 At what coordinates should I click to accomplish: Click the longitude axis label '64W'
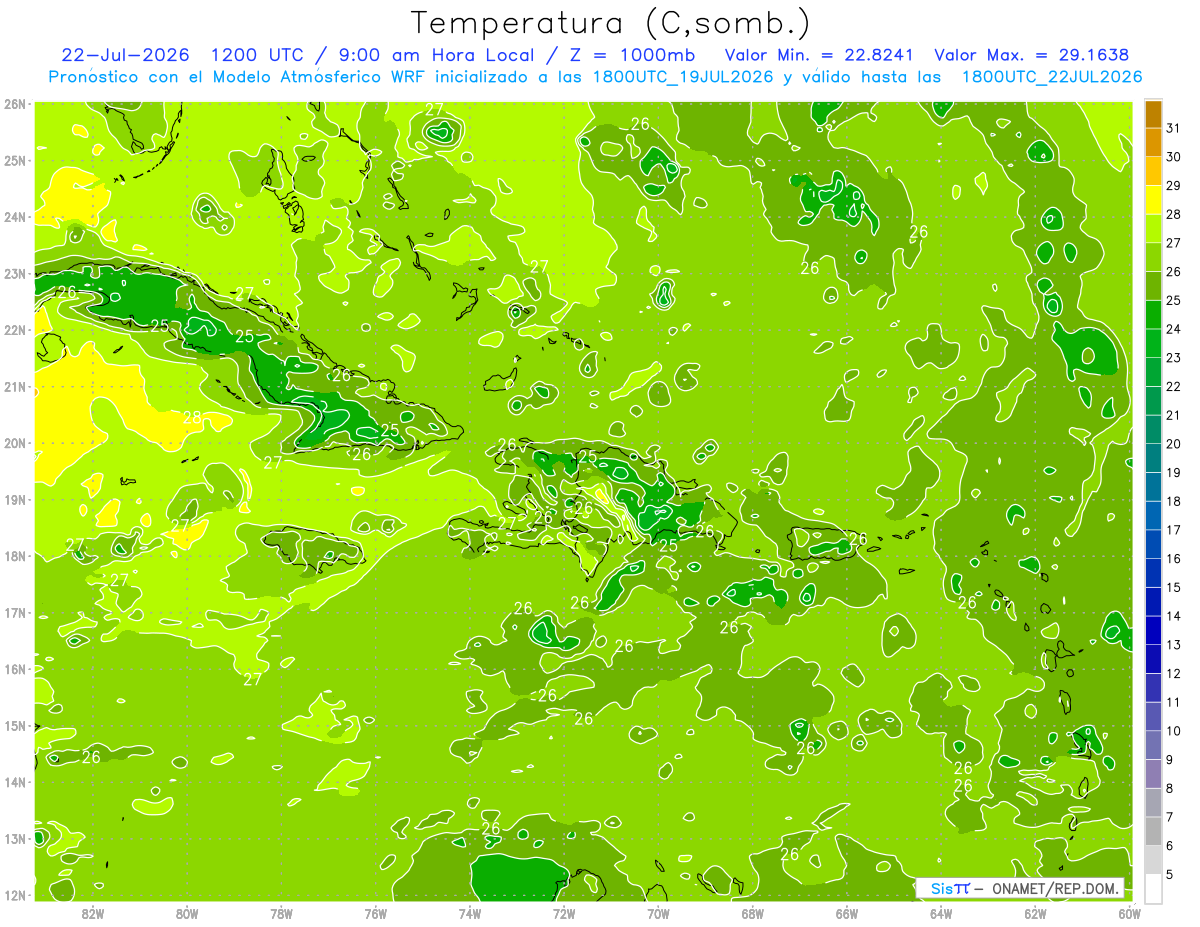941,914
